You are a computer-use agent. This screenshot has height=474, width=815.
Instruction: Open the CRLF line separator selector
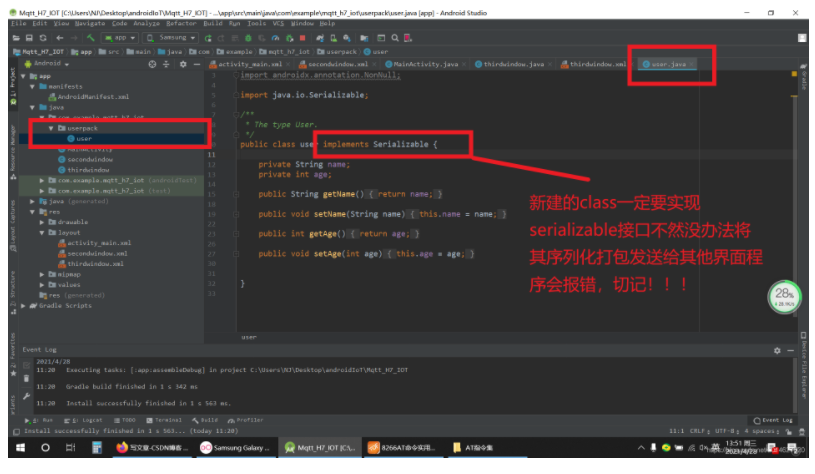point(699,431)
